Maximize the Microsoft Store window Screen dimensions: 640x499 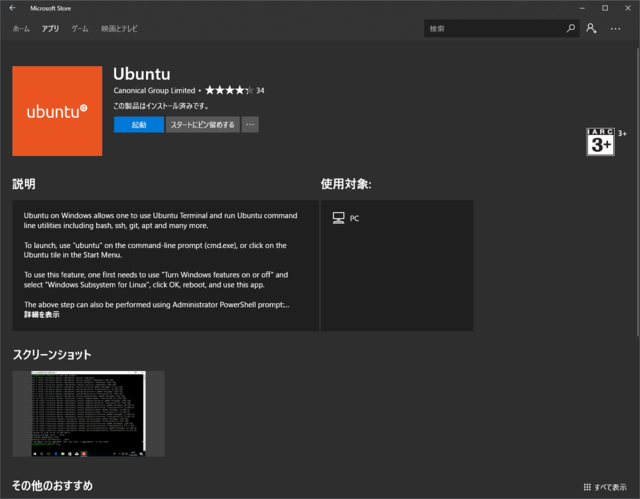click(605, 8)
